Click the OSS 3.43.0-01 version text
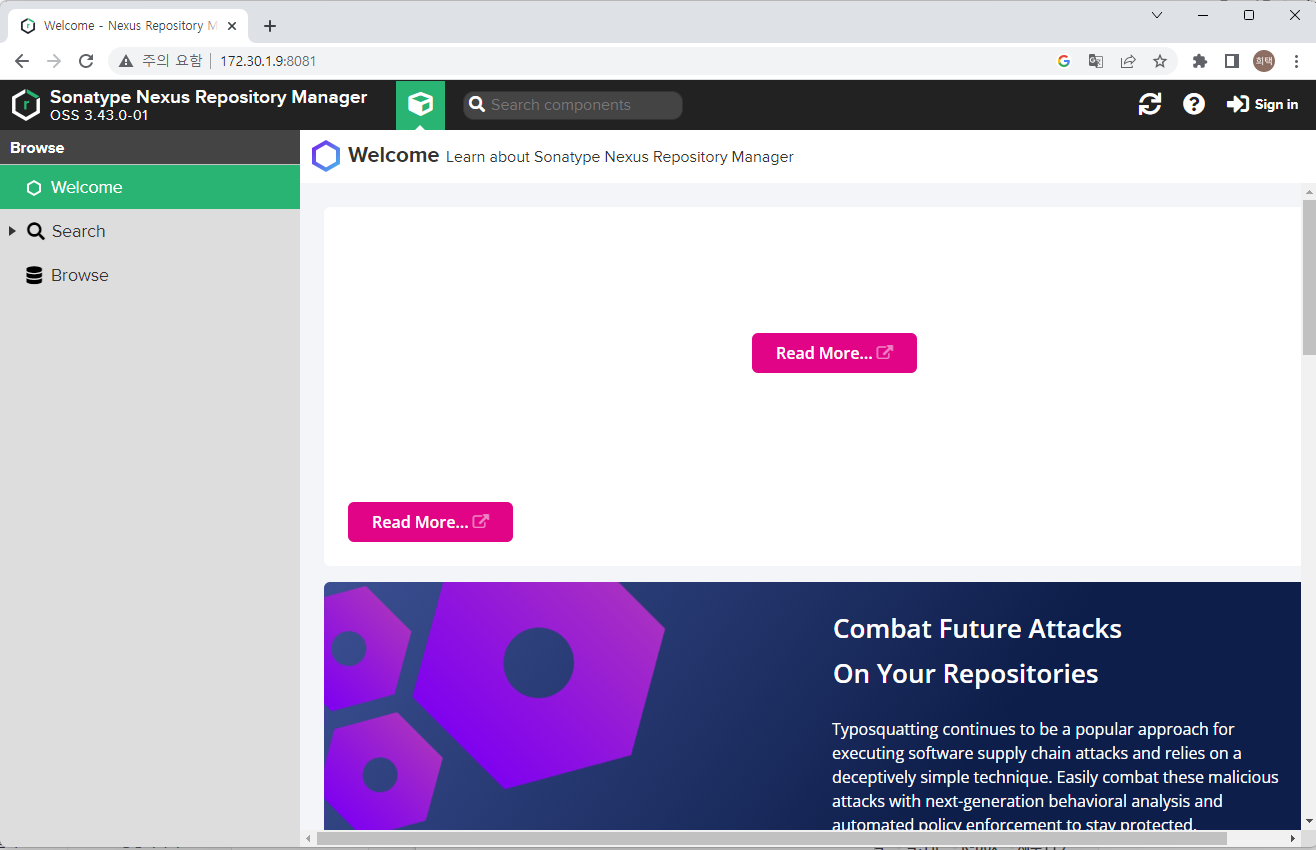 coord(99,116)
